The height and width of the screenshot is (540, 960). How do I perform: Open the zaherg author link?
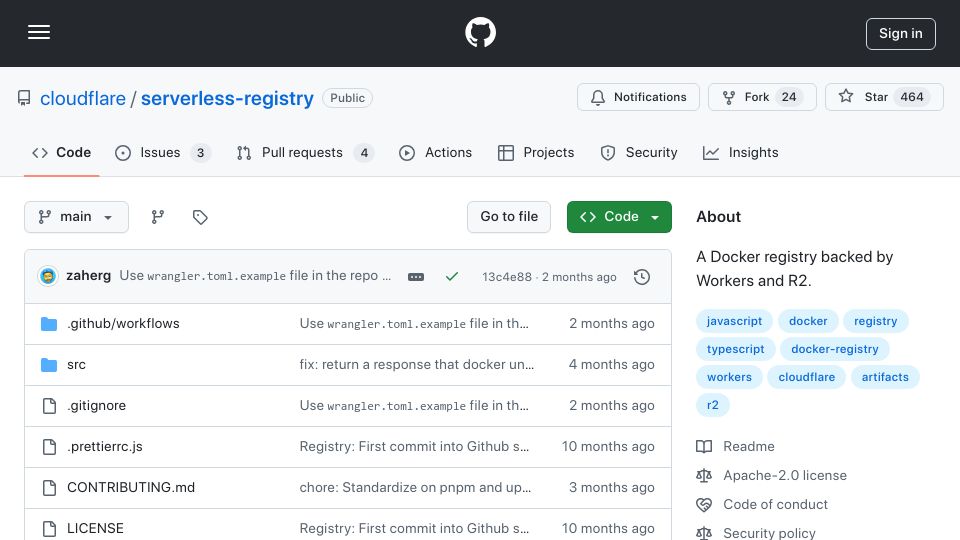coord(89,276)
